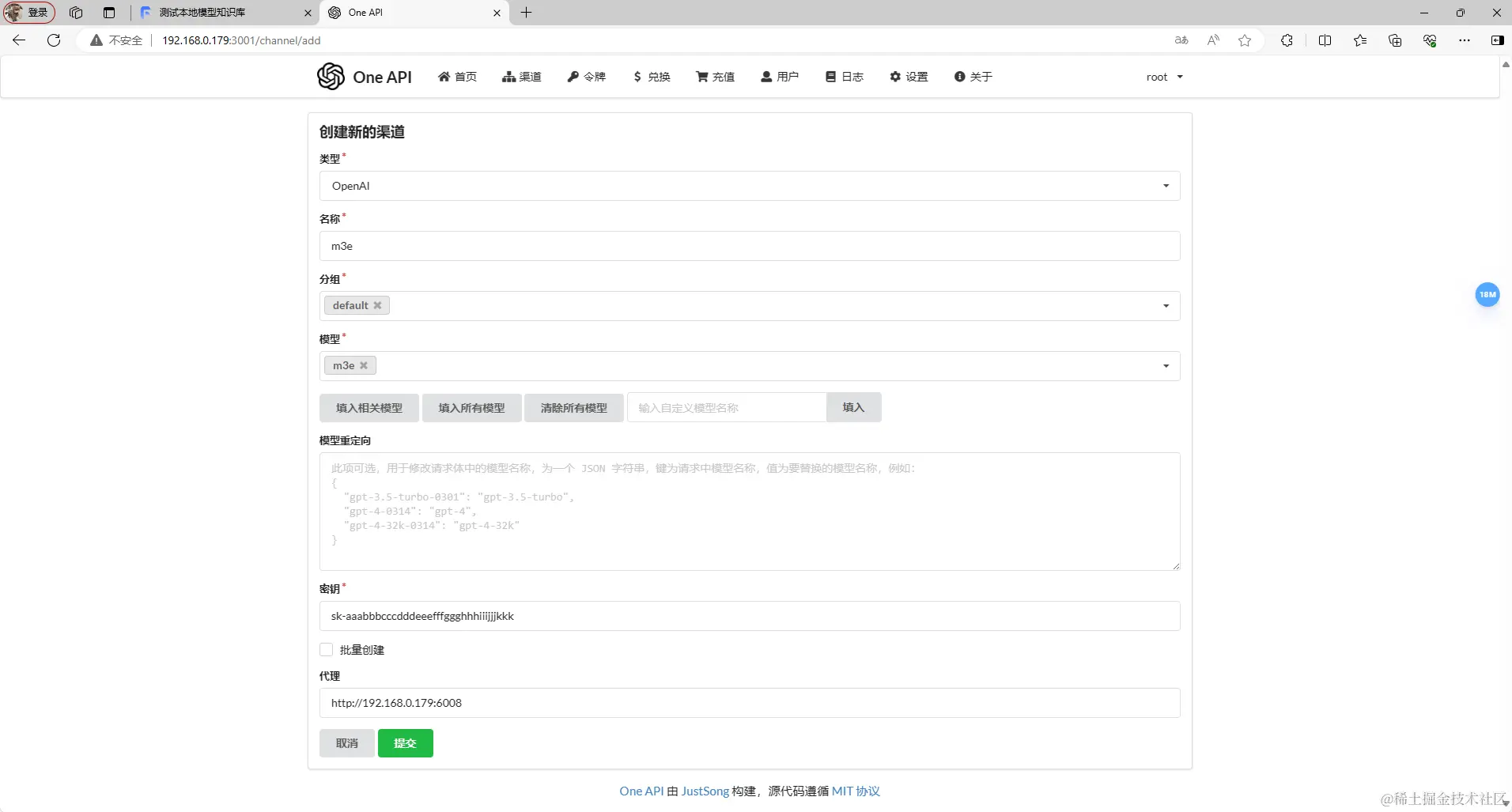Toggle the 批量创建 checkbox

click(327, 650)
